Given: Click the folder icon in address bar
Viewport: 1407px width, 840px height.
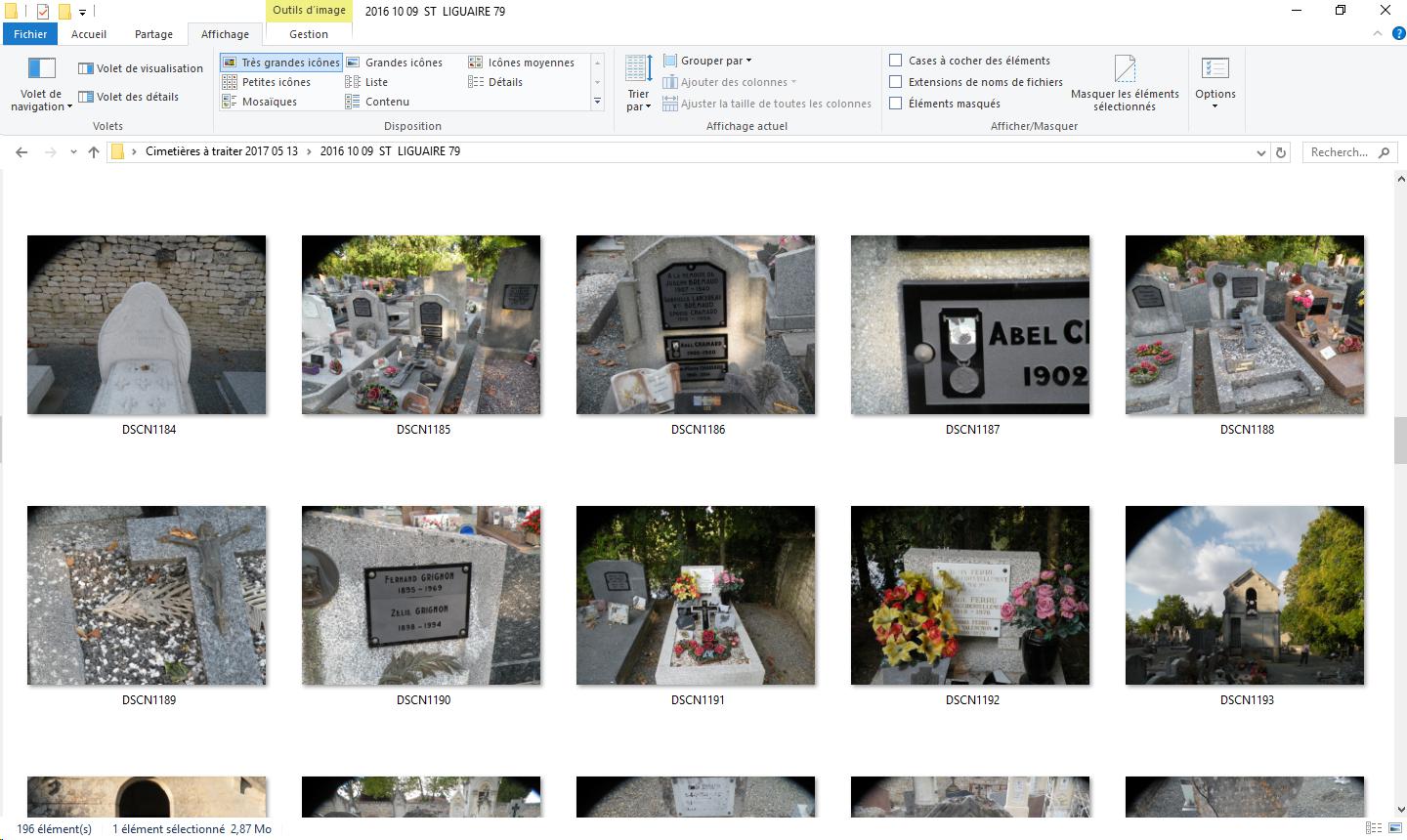Looking at the screenshot, I should pyautogui.click(x=117, y=152).
